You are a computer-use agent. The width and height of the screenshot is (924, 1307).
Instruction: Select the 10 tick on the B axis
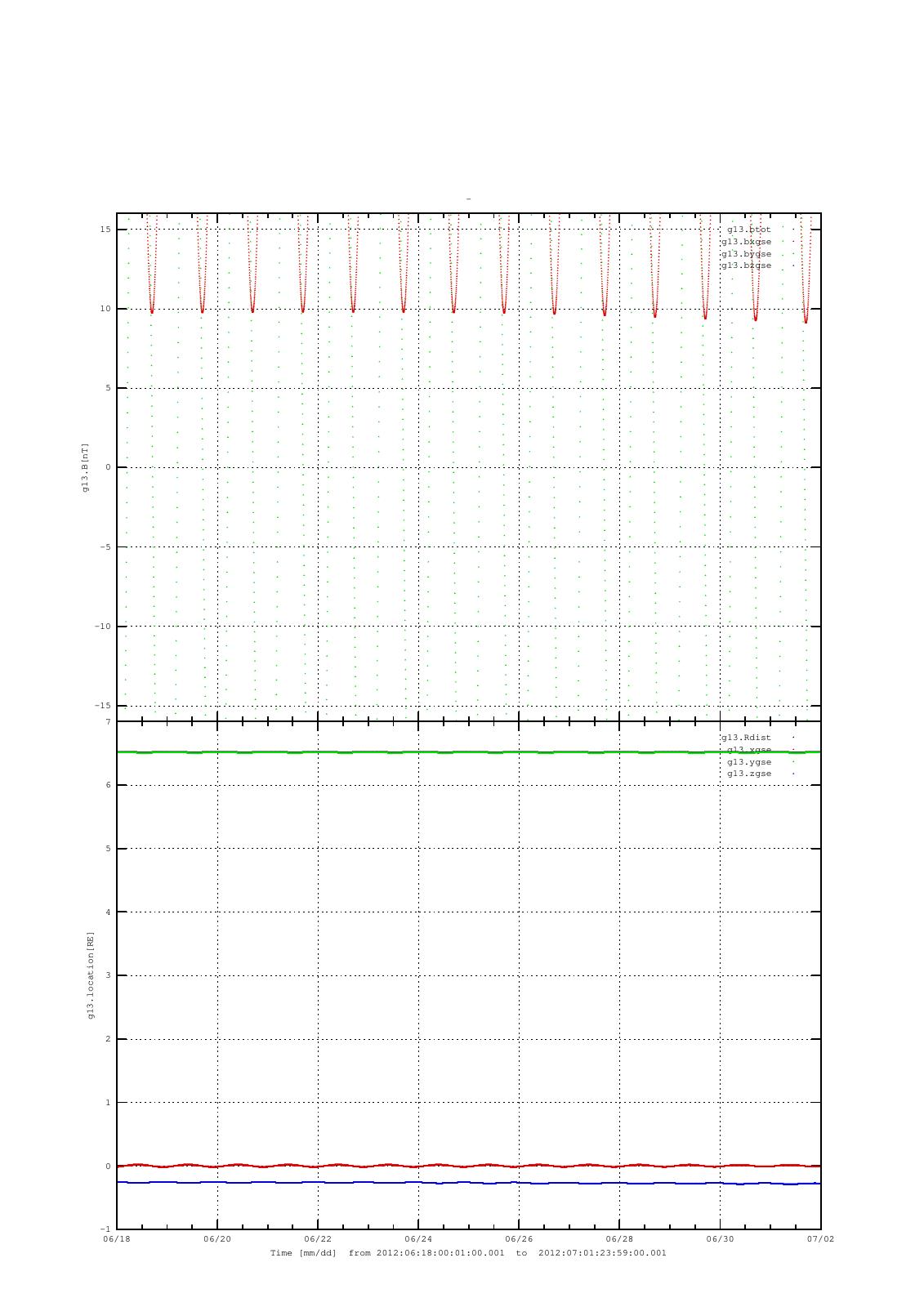[x=105, y=309]
